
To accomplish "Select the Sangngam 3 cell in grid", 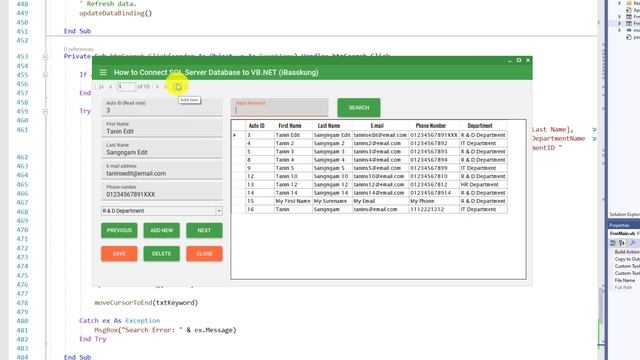I will point(332,151).
